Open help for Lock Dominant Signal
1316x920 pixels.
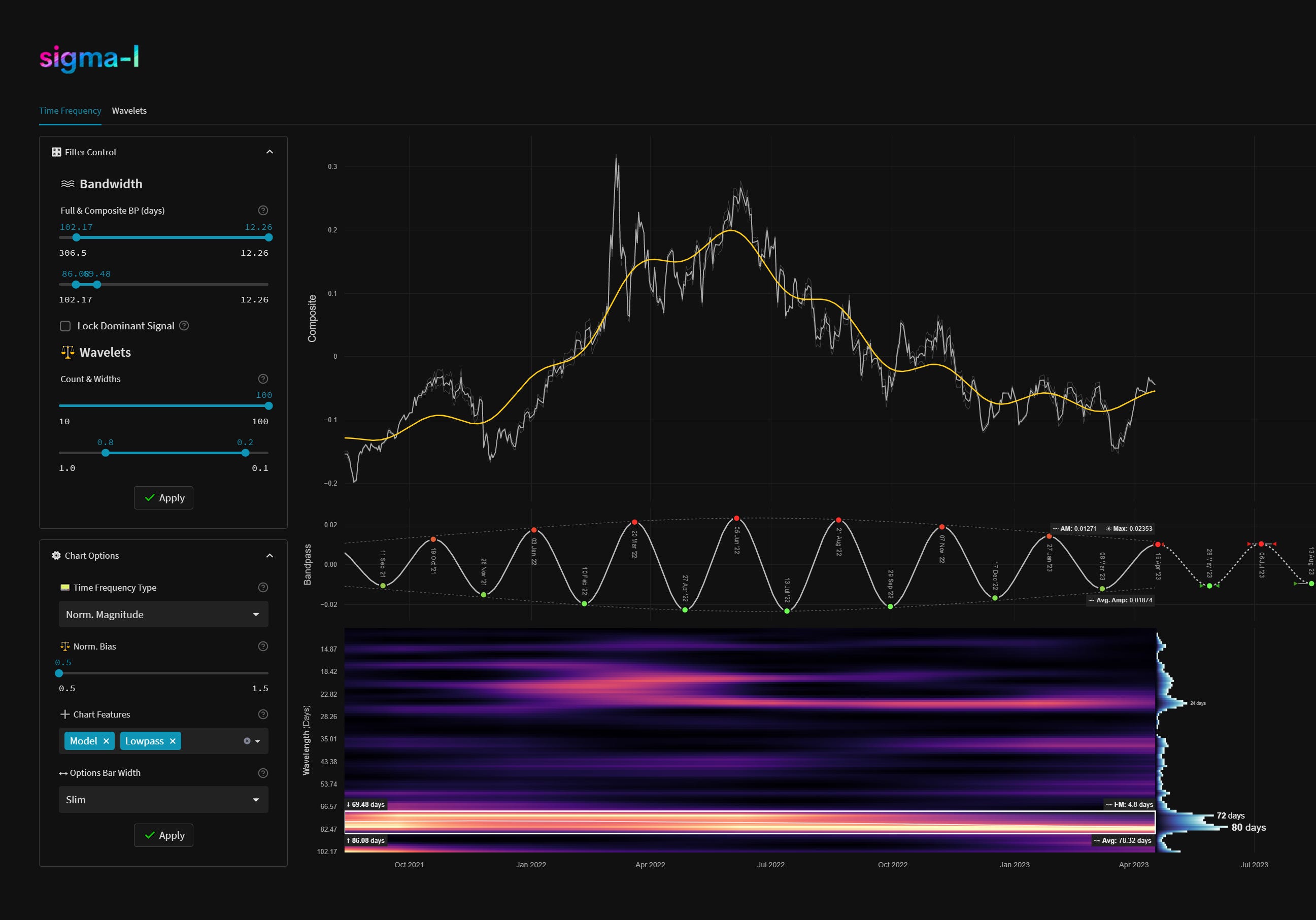pos(184,326)
